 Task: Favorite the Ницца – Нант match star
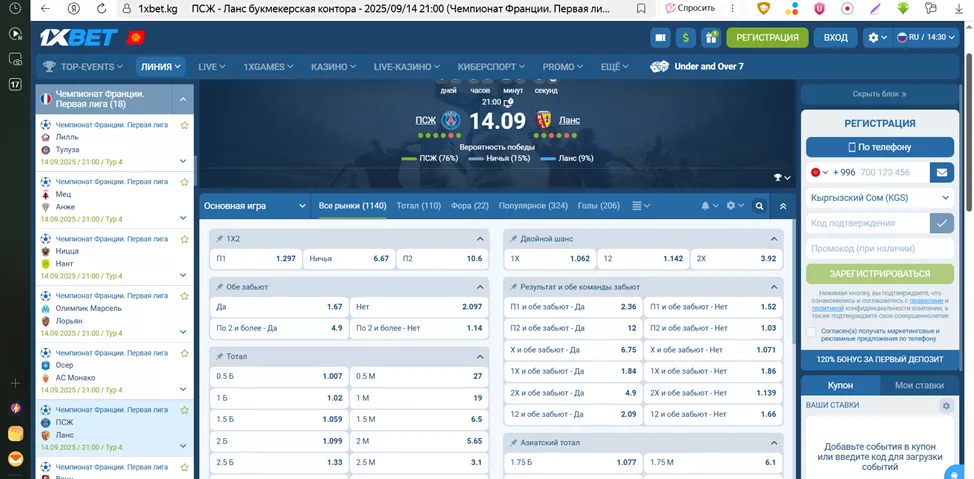(x=184, y=239)
